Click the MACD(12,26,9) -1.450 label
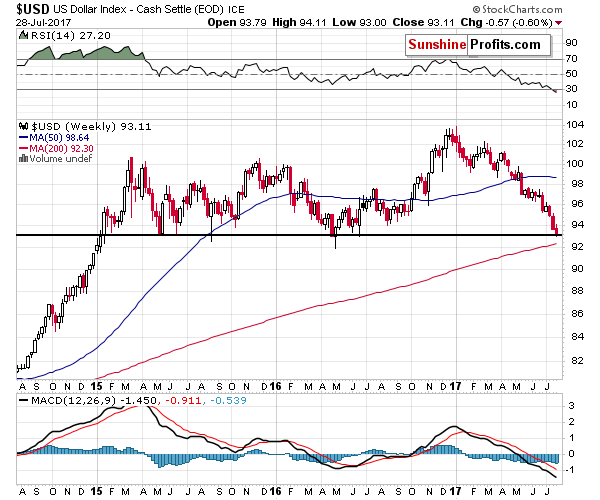 pos(94,401)
